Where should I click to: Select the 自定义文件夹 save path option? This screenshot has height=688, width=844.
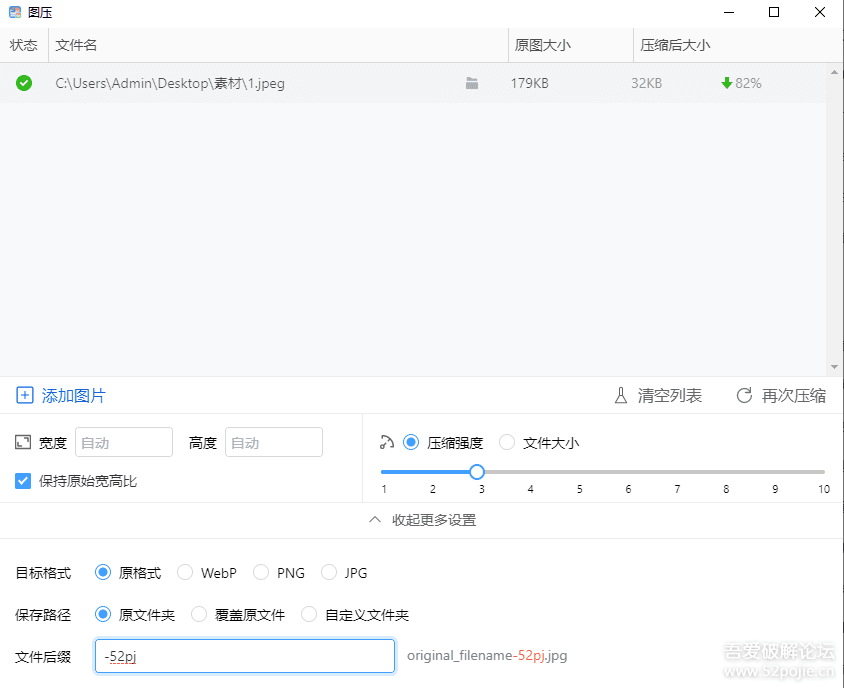[x=309, y=615]
